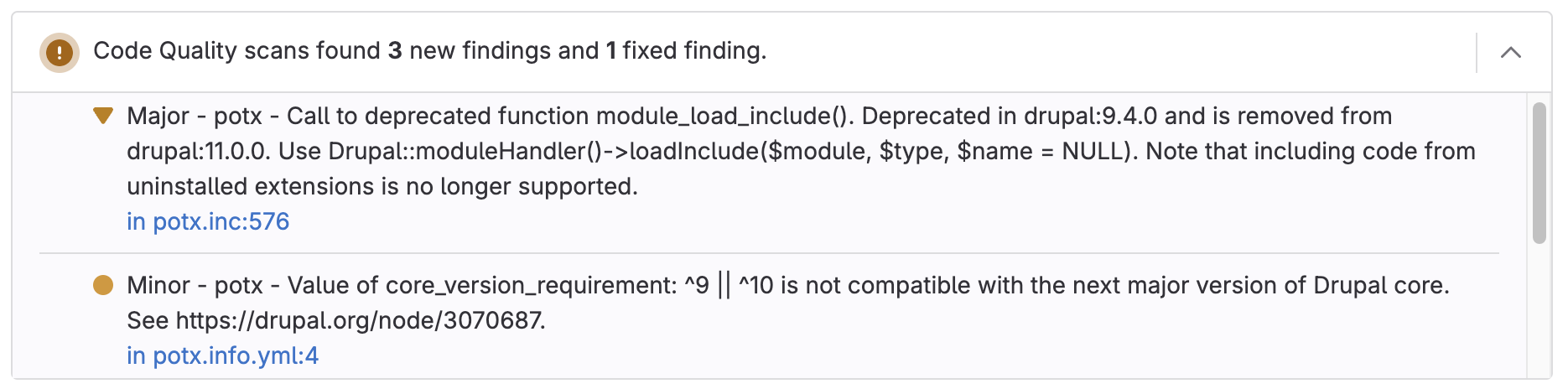Click the bold 1 fixed finding count
The image size is (1568, 389).
tap(611, 51)
